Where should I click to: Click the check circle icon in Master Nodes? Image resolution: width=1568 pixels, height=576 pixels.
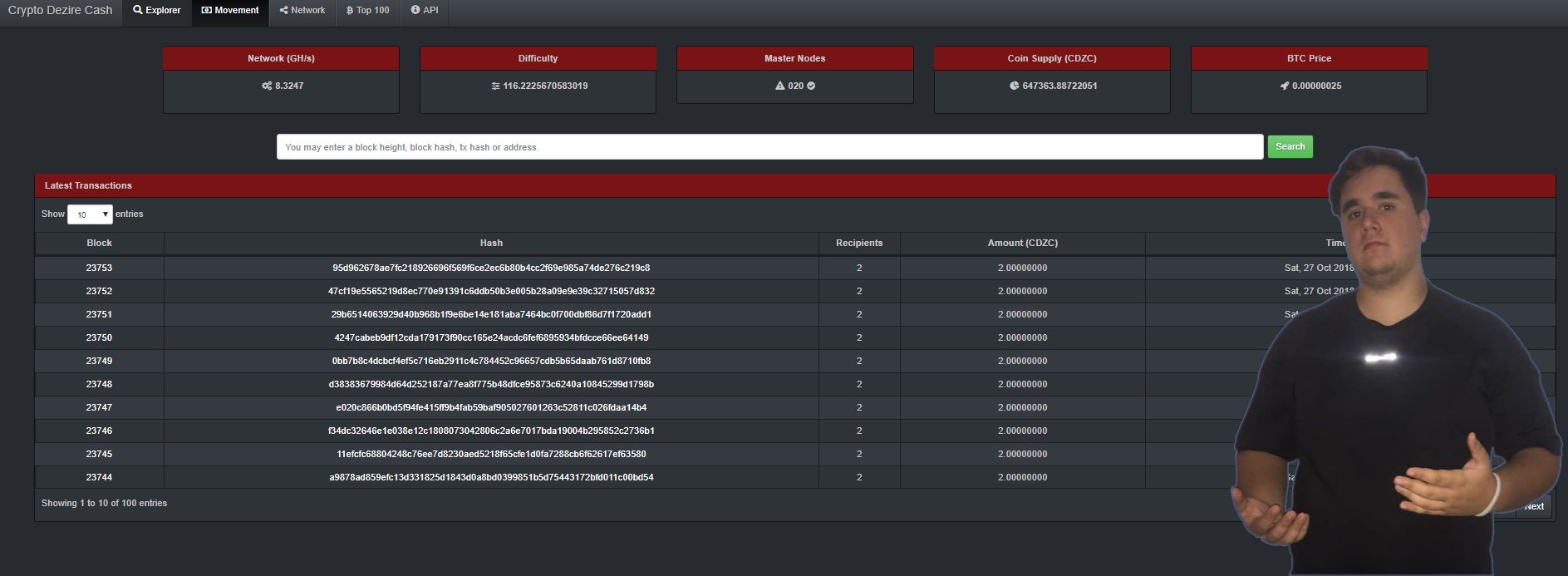click(811, 86)
